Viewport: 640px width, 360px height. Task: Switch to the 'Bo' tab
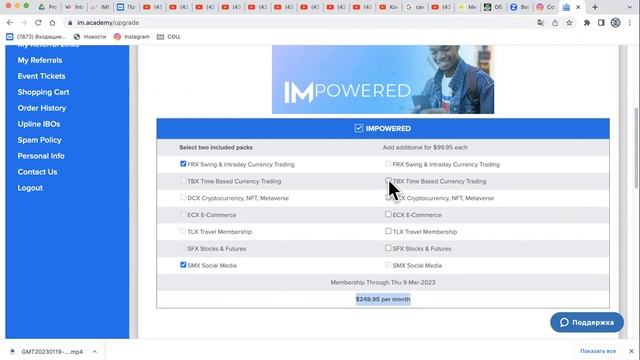click(519, 7)
